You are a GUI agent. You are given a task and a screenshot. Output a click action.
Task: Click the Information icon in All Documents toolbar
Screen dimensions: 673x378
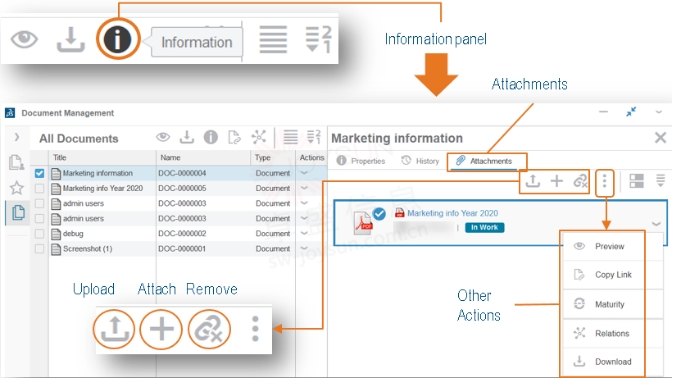pyautogui.click(x=210, y=137)
